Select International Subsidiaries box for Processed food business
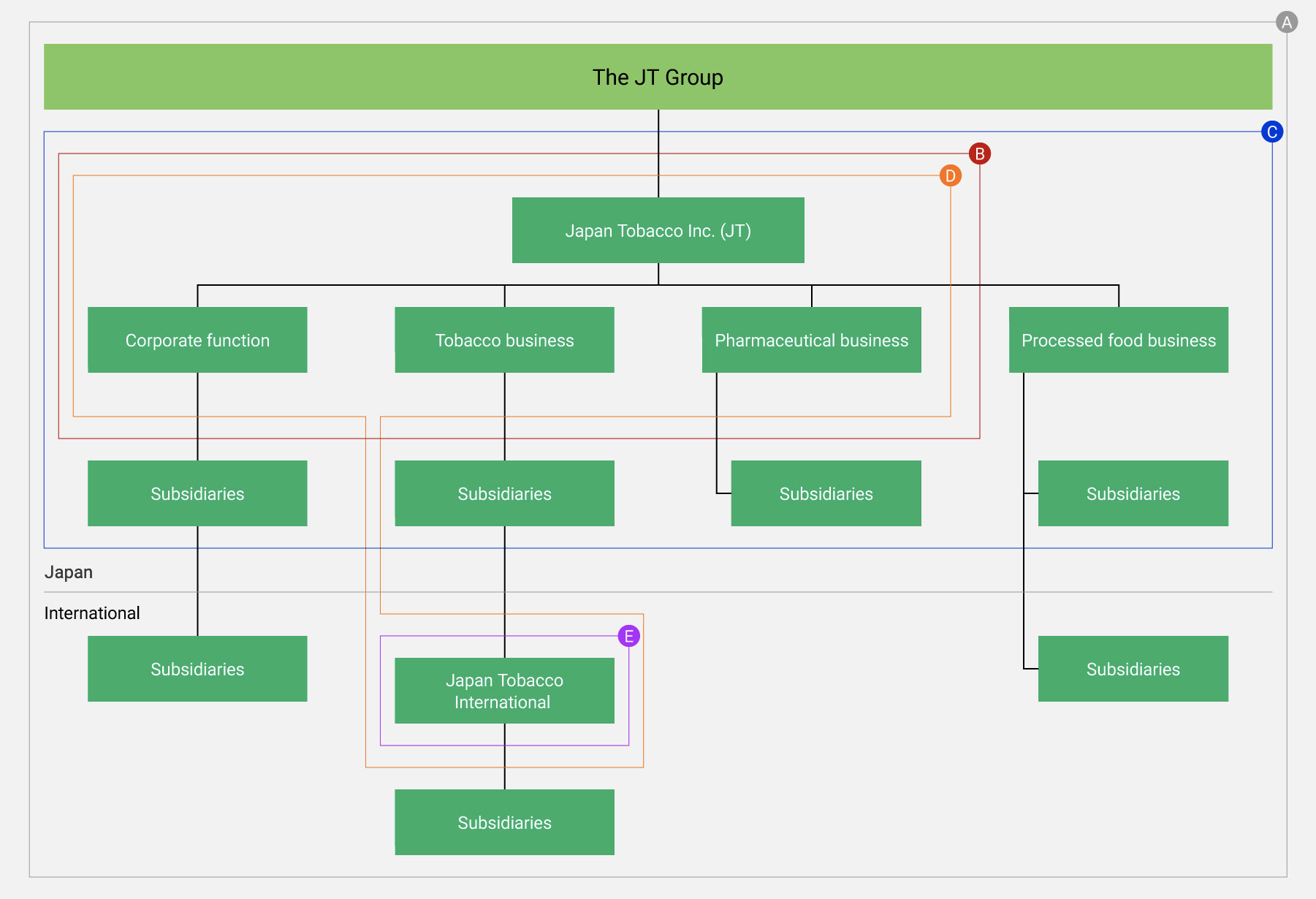This screenshot has width=1316, height=899. click(1133, 669)
